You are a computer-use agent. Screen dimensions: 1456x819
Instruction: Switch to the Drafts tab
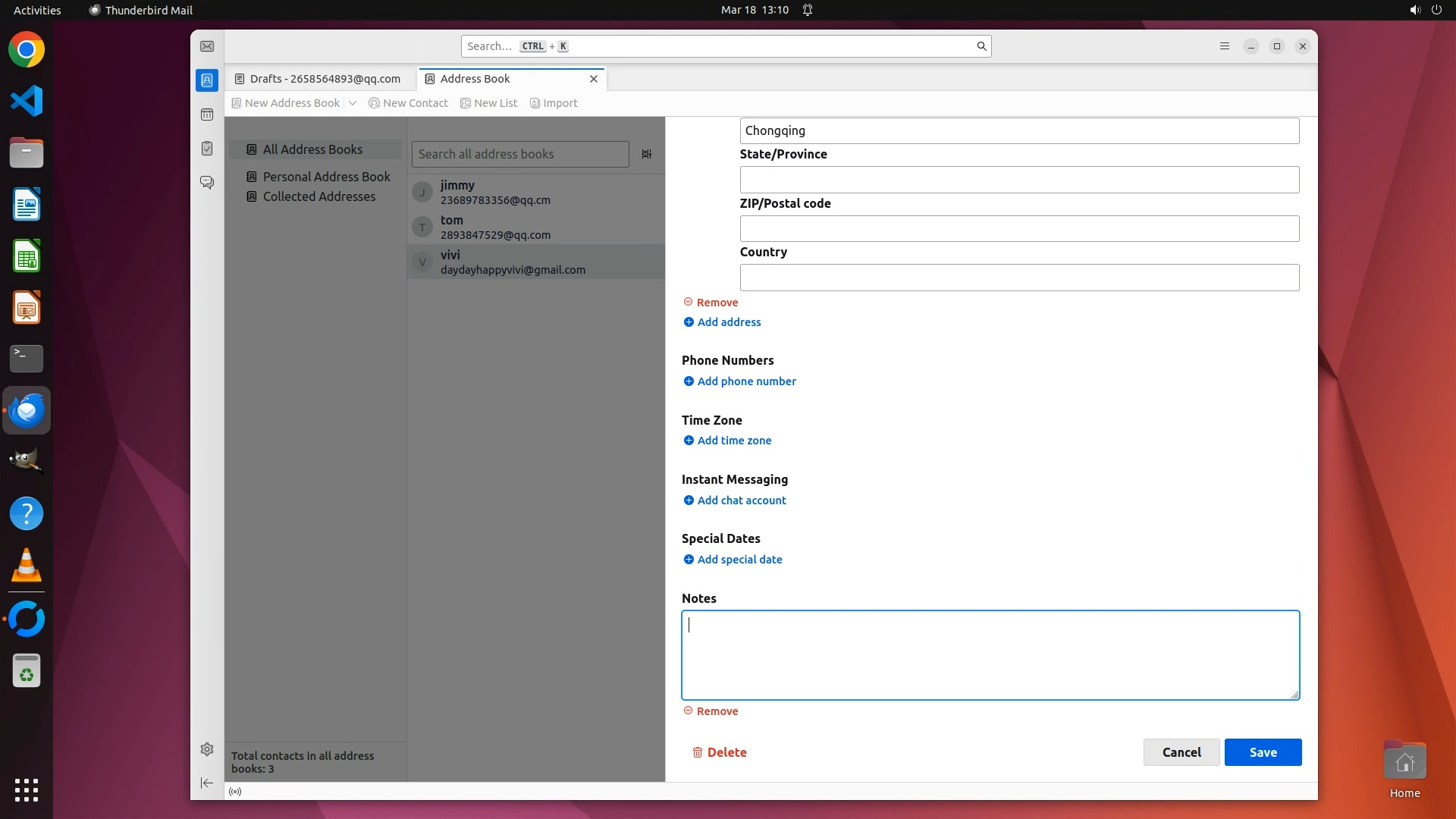coord(318,79)
